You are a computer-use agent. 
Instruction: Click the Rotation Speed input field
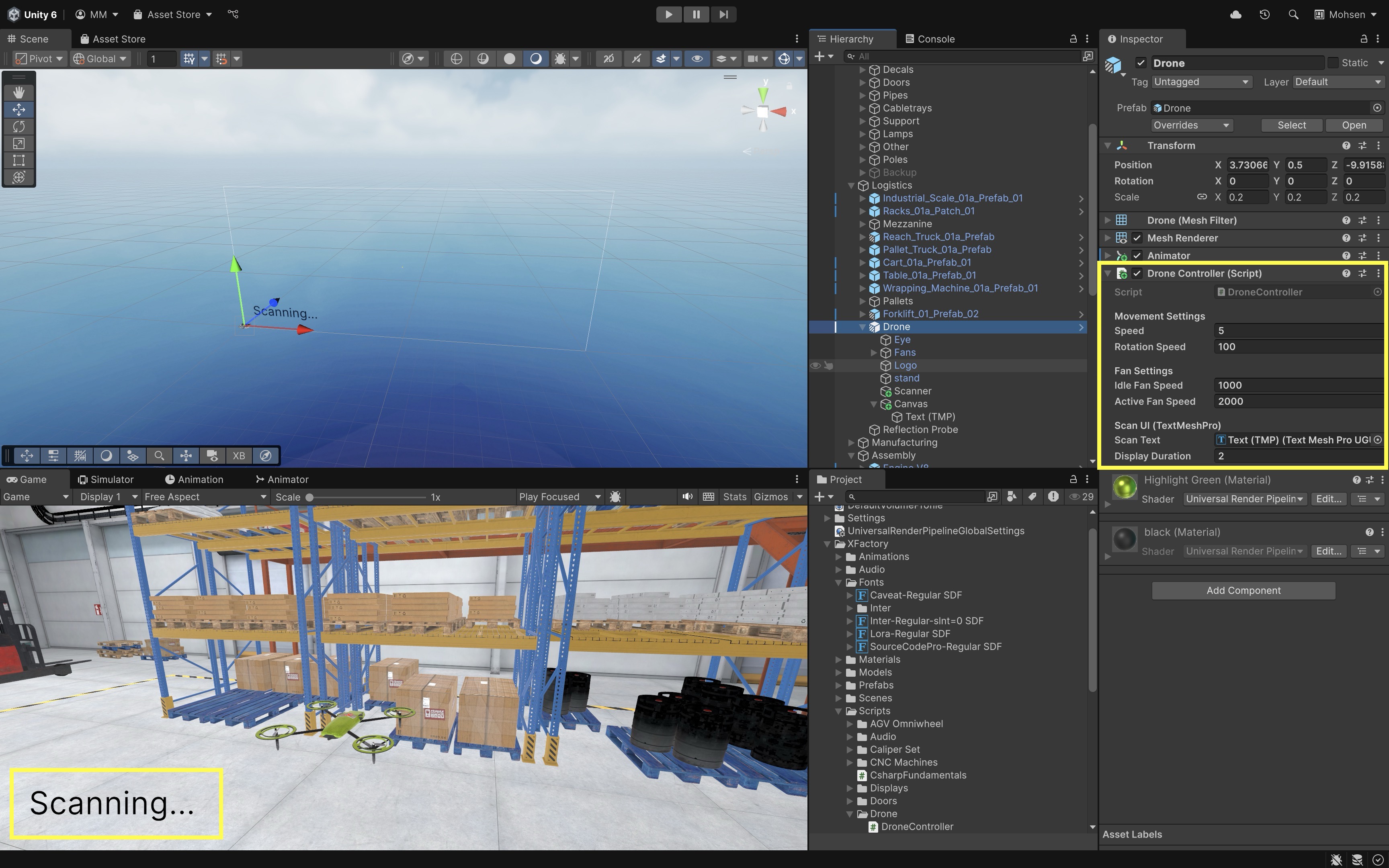coord(1297,347)
